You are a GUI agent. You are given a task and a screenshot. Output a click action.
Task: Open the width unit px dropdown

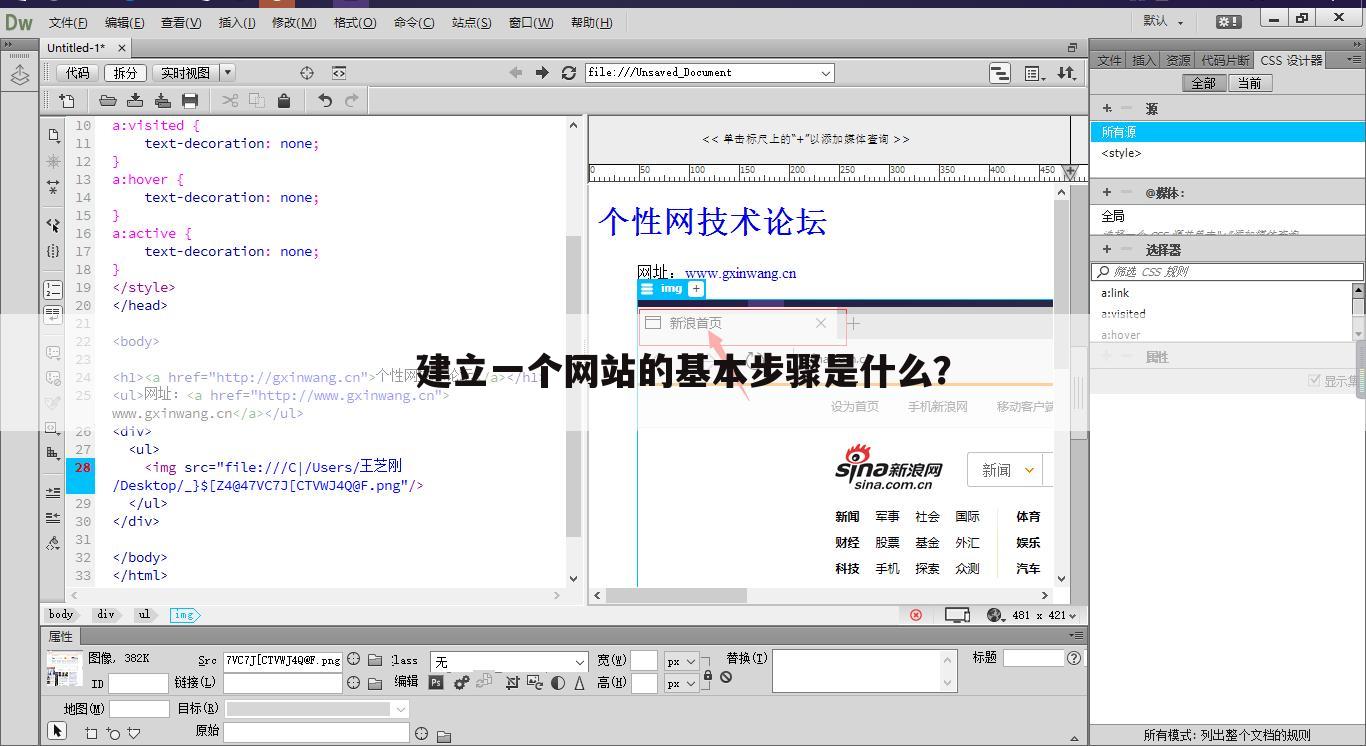[682, 661]
